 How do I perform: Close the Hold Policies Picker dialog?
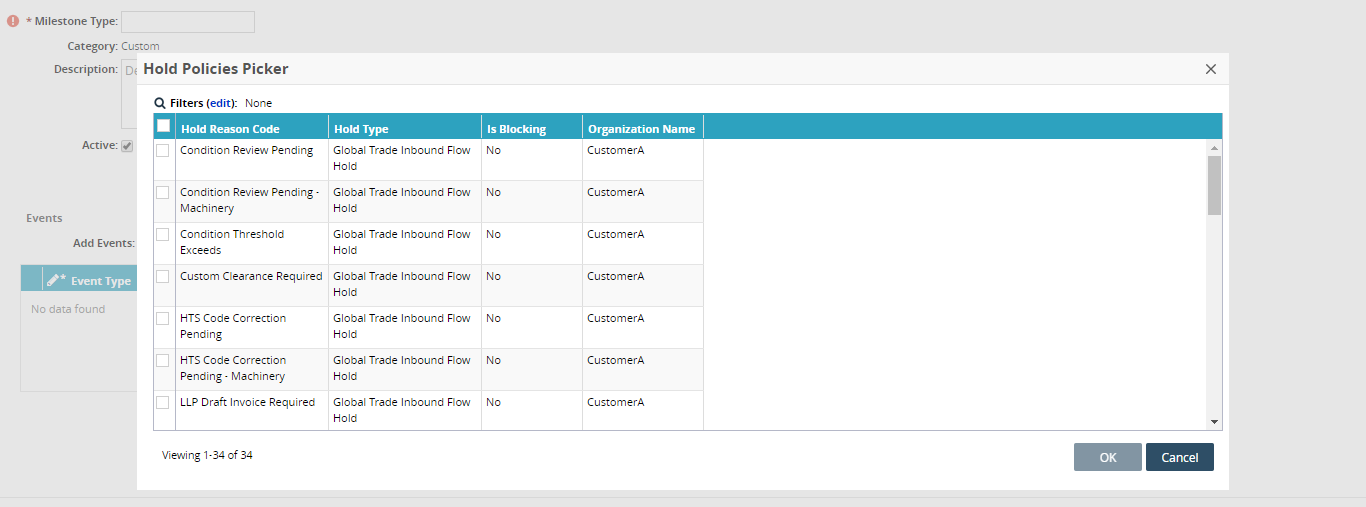pos(1210,69)
